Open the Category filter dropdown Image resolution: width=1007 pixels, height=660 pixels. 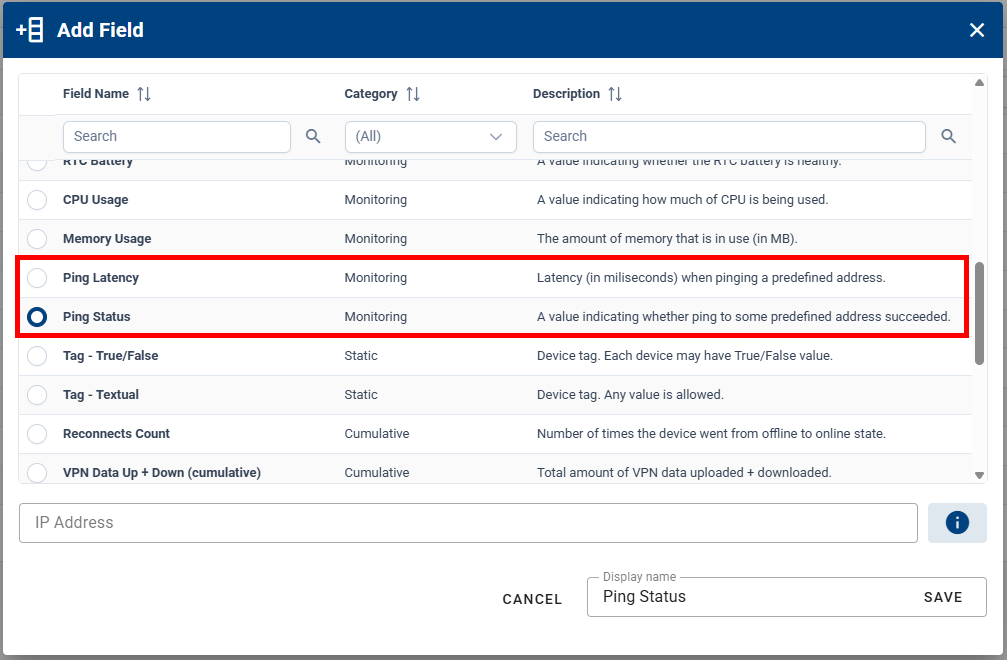pyautogui.click(x=430, y=136)
